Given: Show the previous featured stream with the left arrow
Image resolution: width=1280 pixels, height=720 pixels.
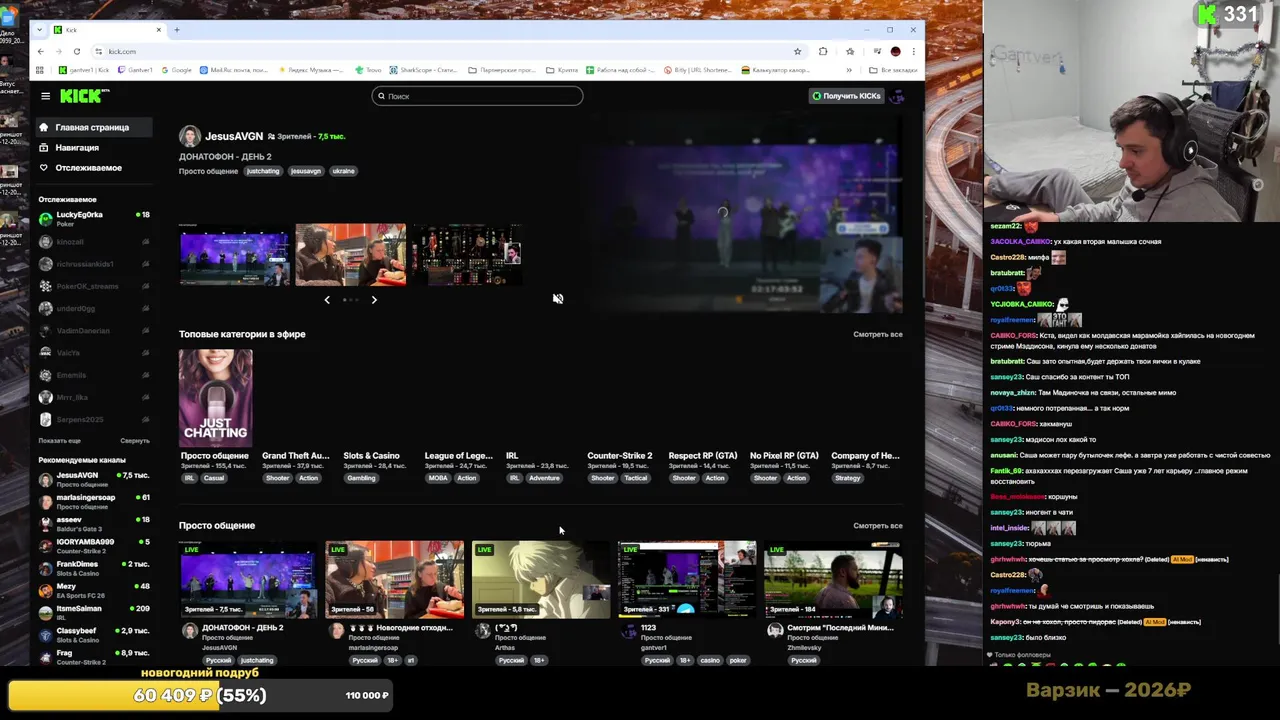Looking at the screenshot, I should coord(327,300).
